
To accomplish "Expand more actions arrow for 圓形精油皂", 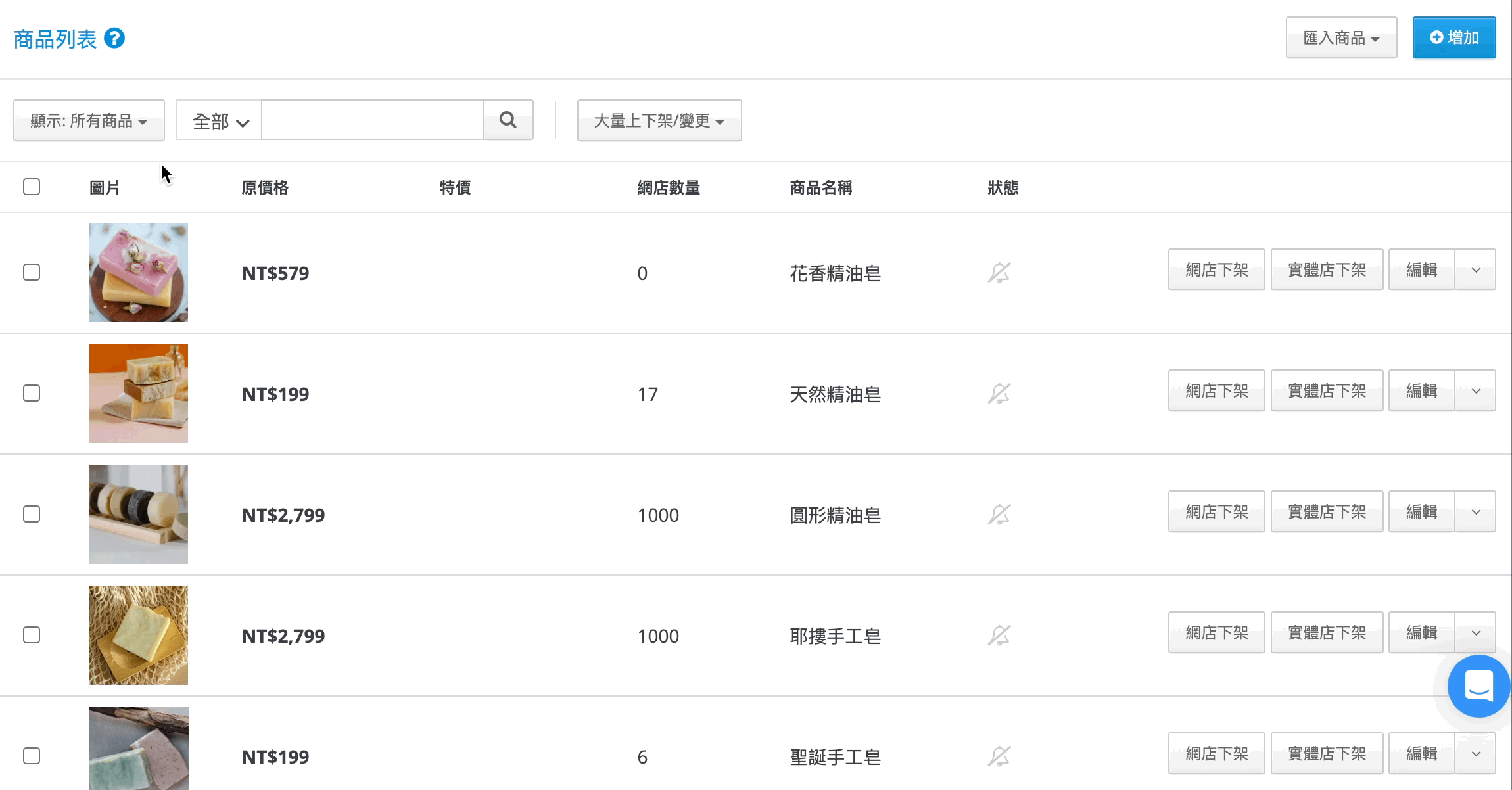I will pyautogui.click(x=1476, y=511).
